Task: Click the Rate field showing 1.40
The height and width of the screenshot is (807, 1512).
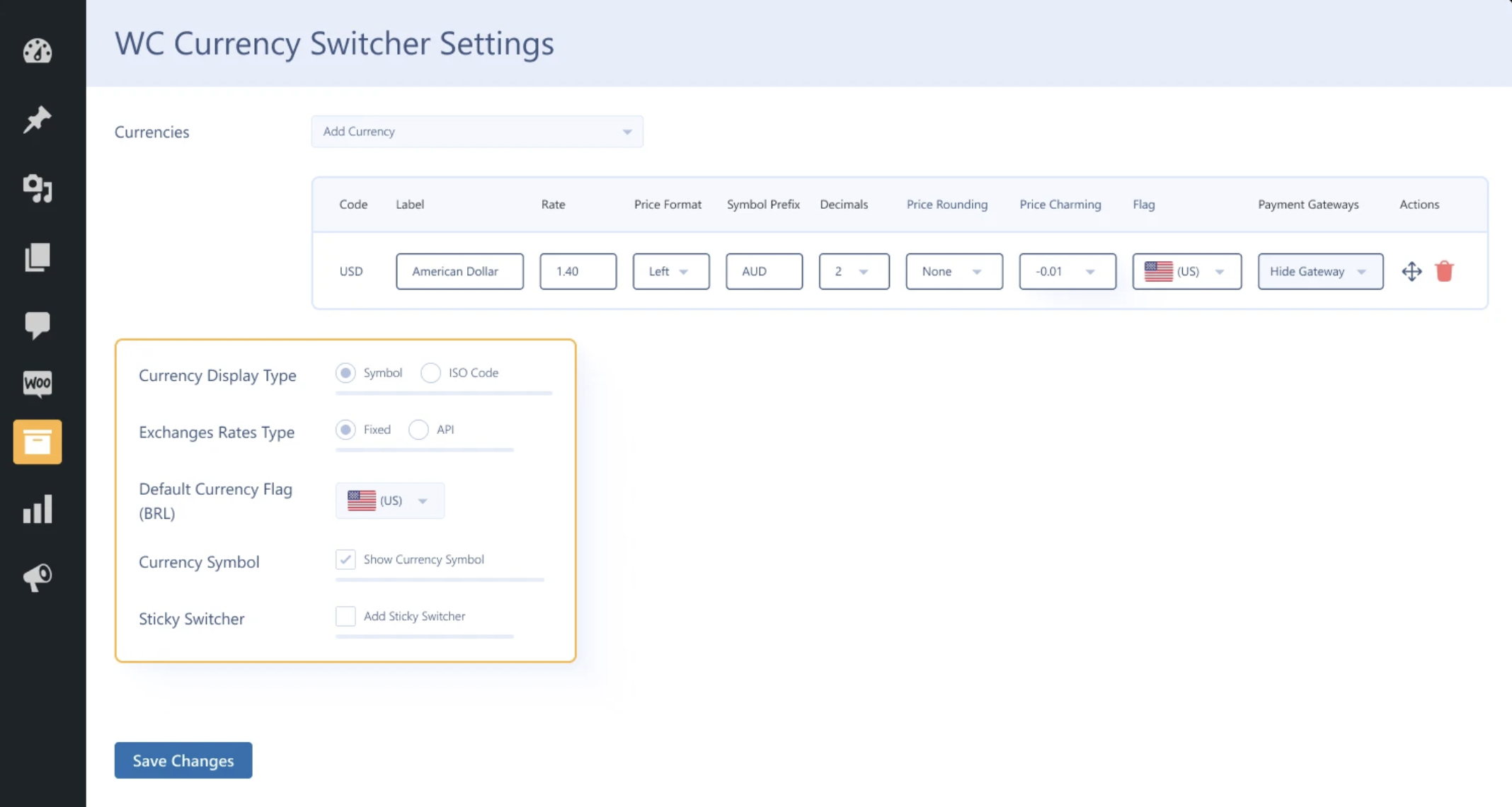Action: [x=578, y=272]
